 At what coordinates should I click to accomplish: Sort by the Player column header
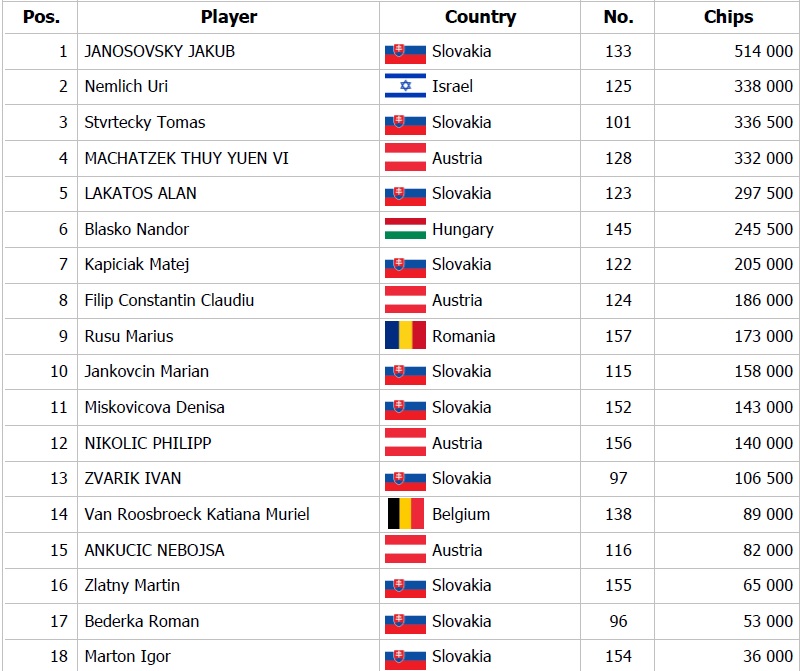pyautogui.click(x=229, y=17)
